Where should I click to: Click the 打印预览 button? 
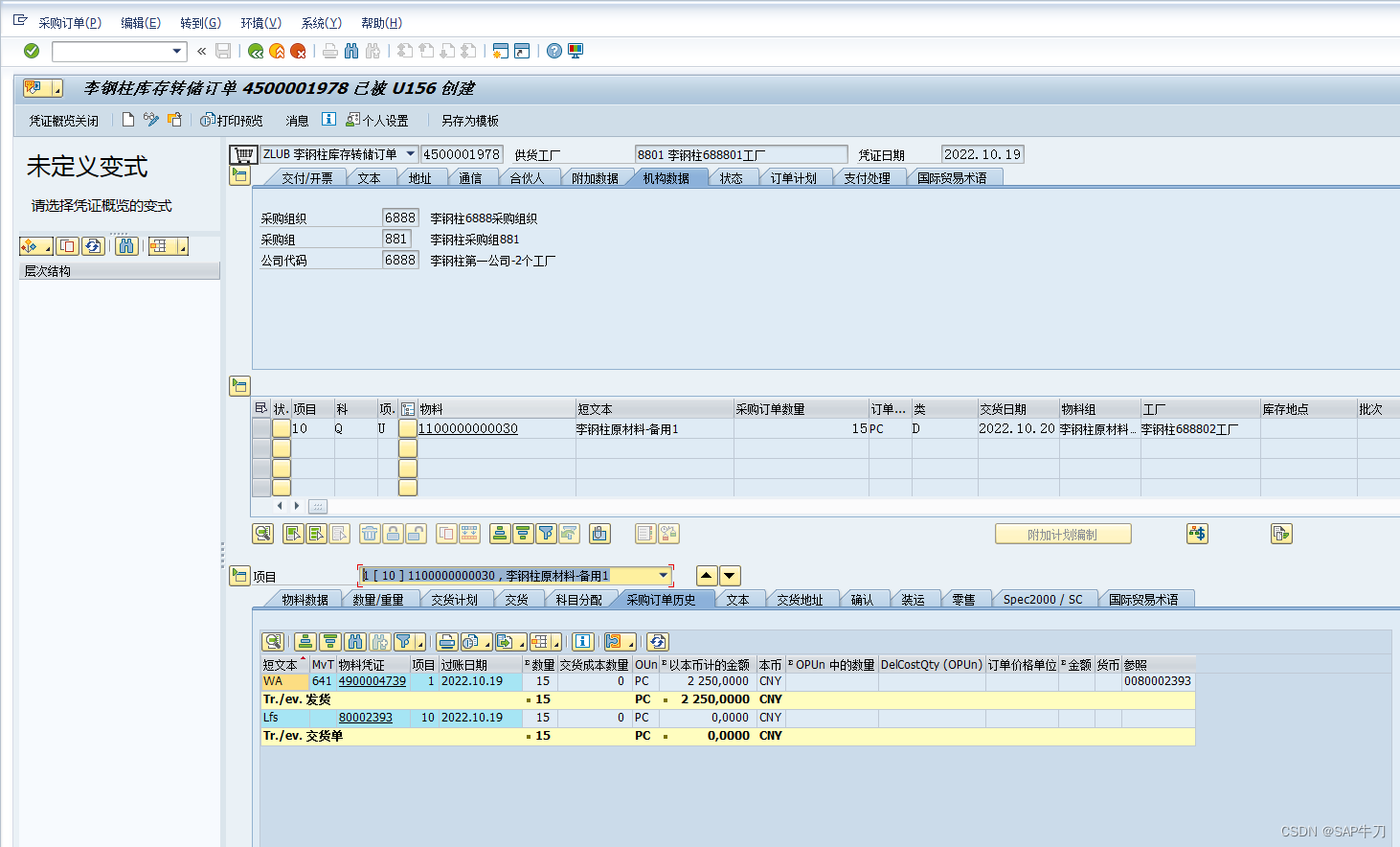click(x=231, y=121)
